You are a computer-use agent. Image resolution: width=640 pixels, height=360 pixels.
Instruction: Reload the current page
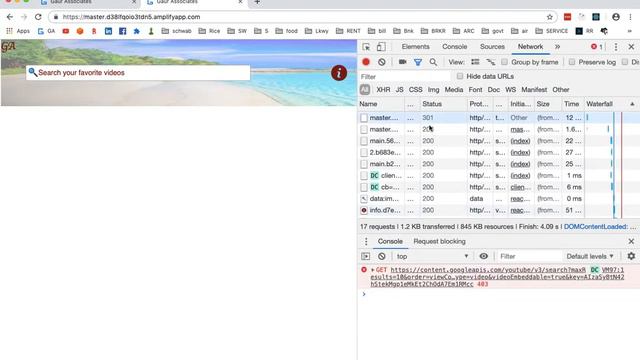click(38, 17)
